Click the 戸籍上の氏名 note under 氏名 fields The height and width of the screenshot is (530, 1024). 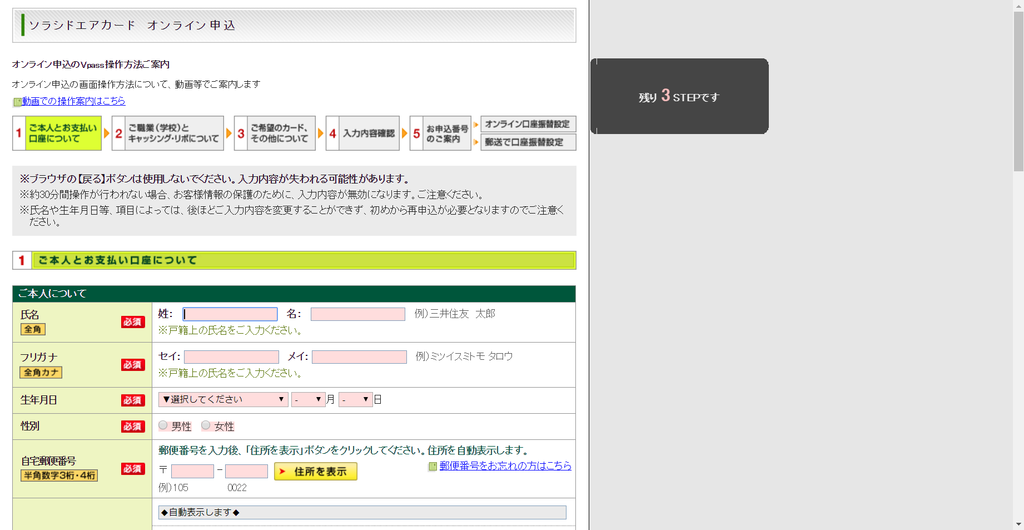coord(230,331)
